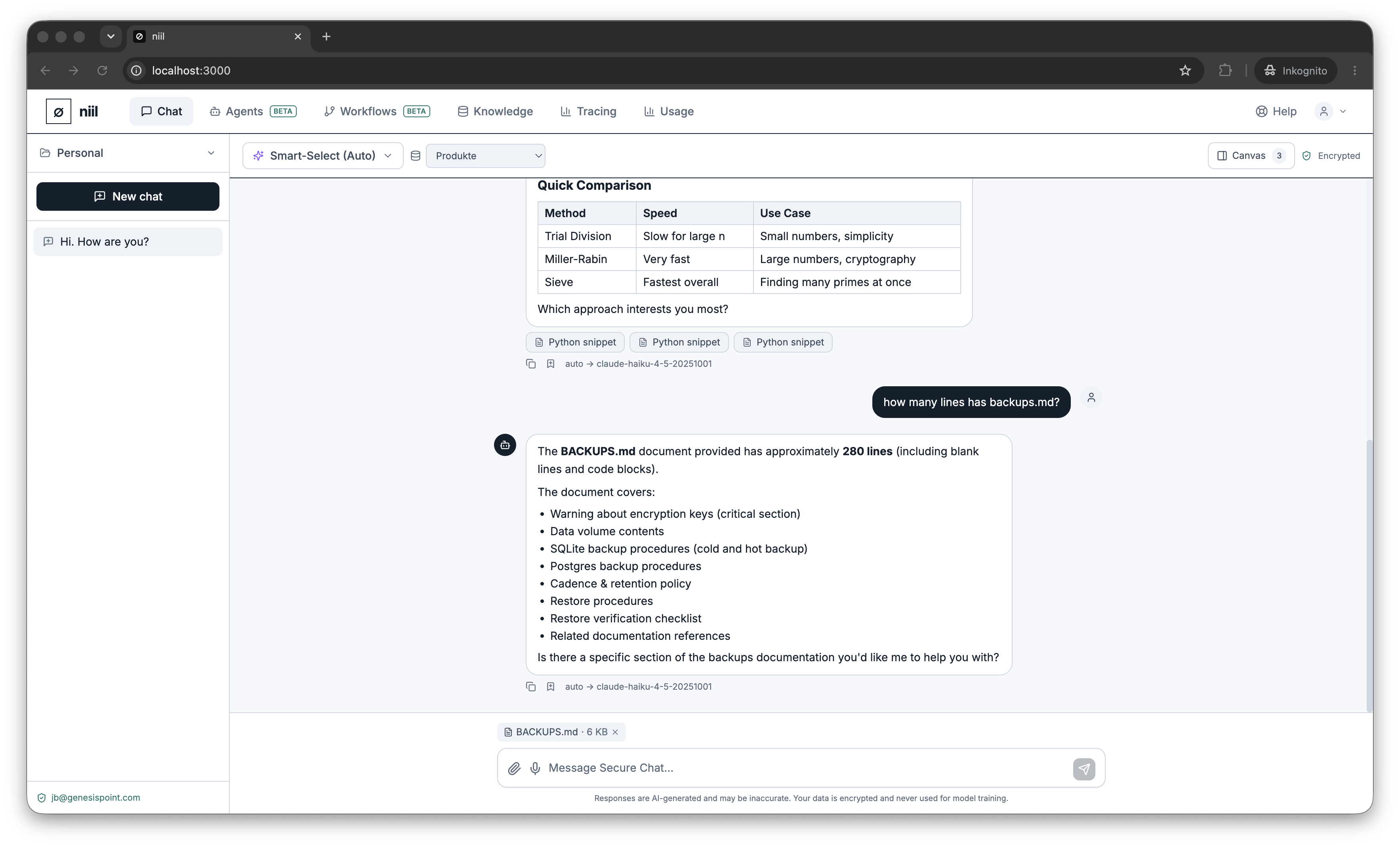Expand the account menu chevron
This screenshot has width=1400, height=847.
click(x=1343, y=111)
